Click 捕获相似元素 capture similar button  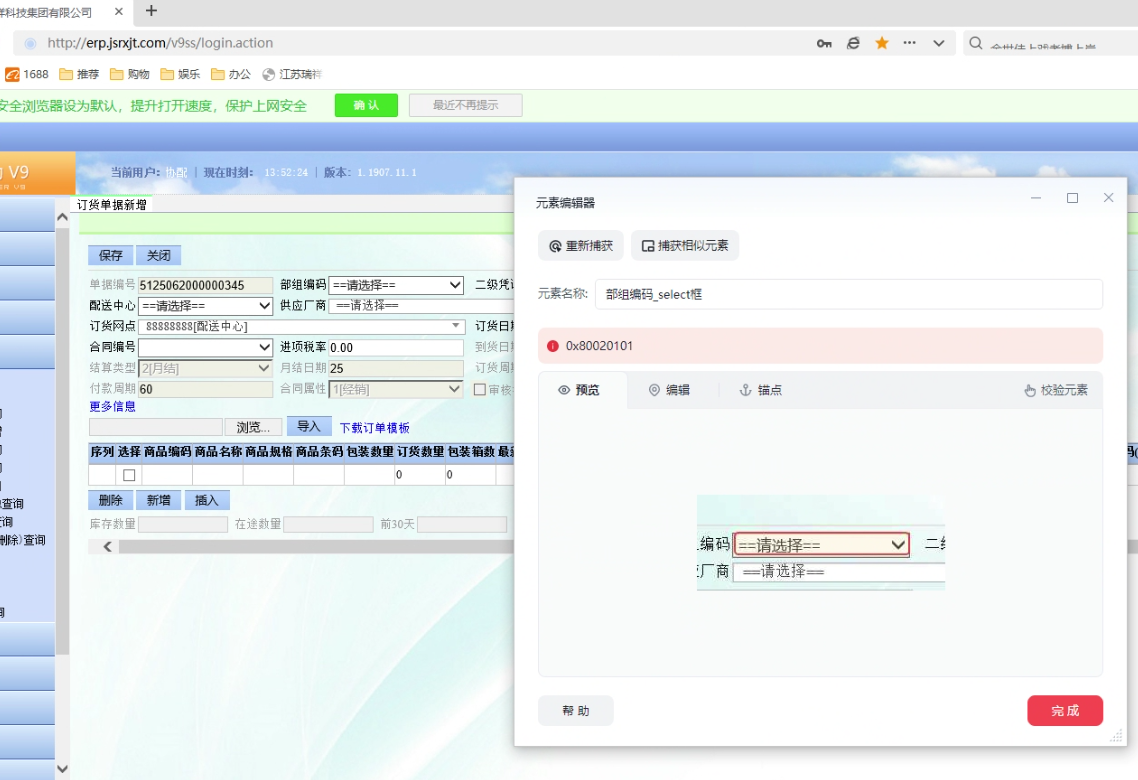684,246
